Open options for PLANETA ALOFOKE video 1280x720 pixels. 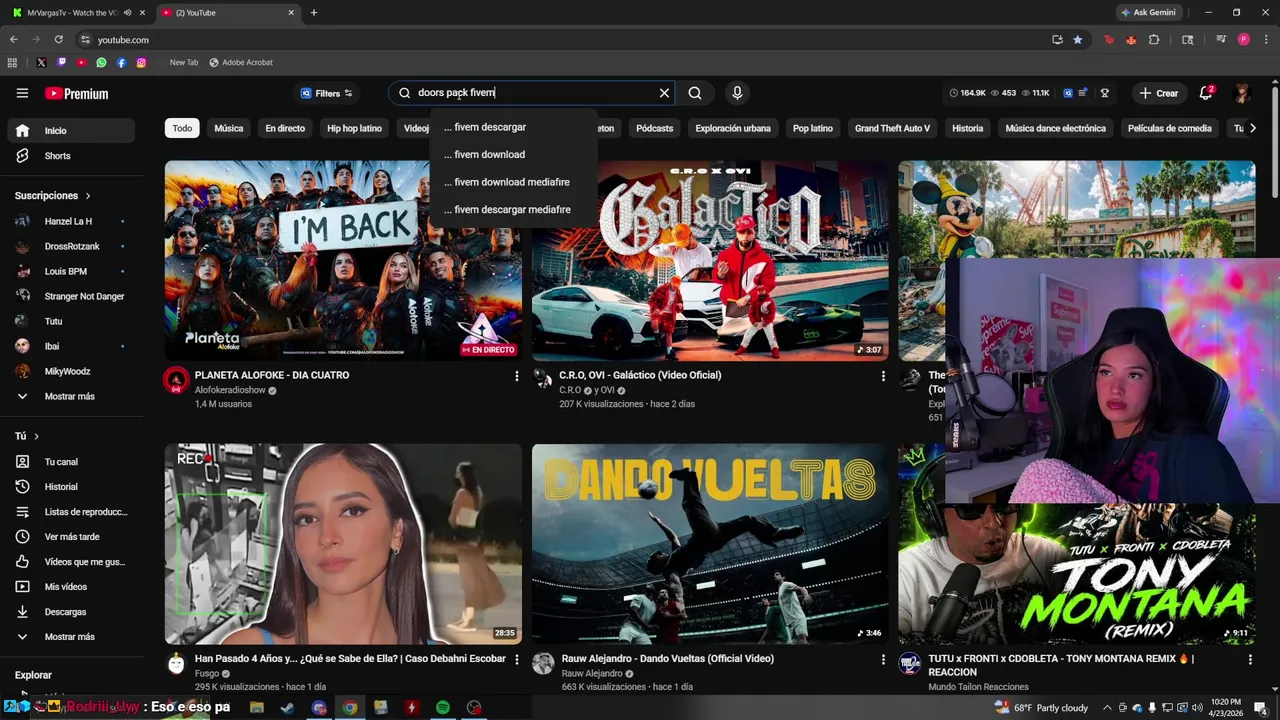tap(516, 376)
